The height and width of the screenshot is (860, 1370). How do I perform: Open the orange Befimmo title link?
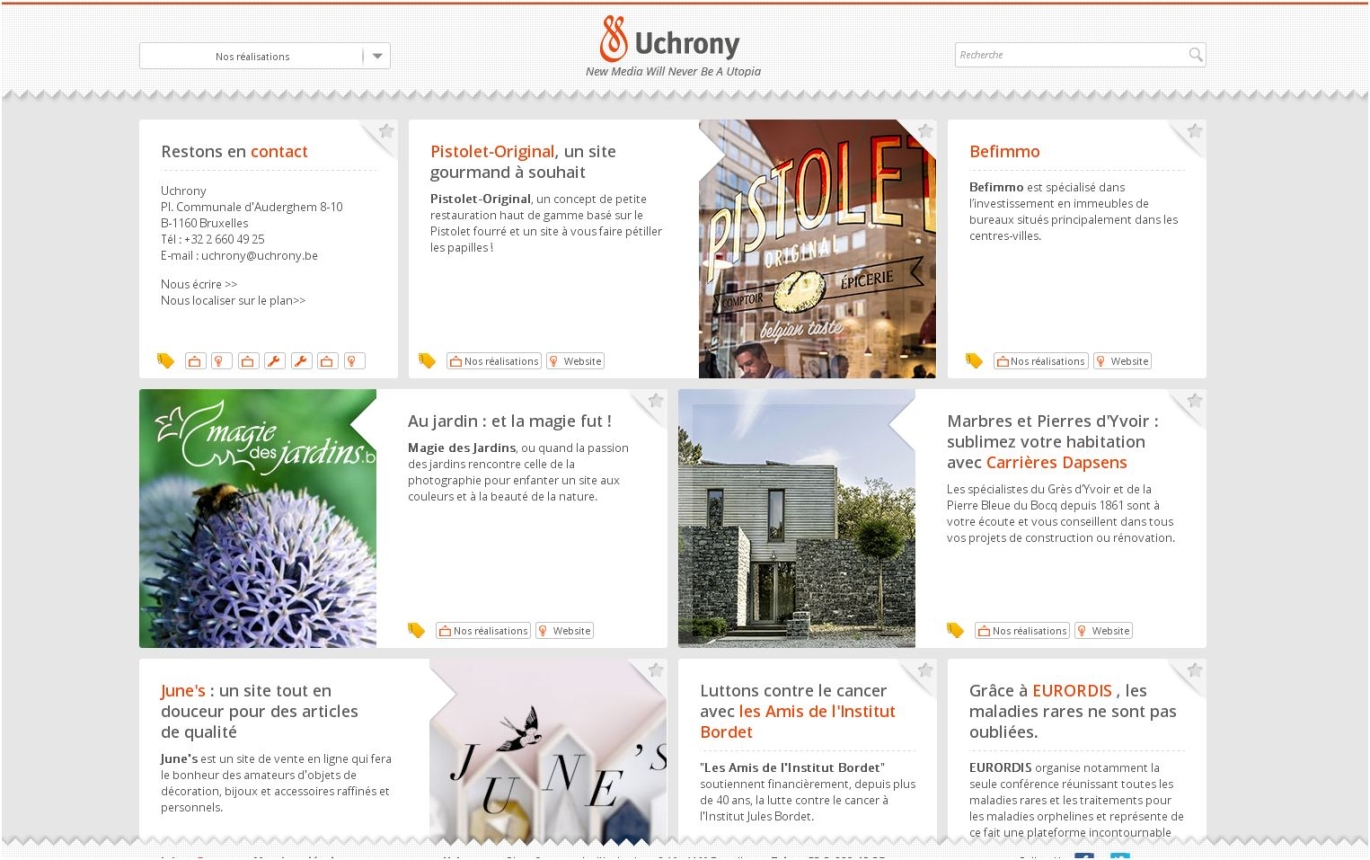point(1005,152)
